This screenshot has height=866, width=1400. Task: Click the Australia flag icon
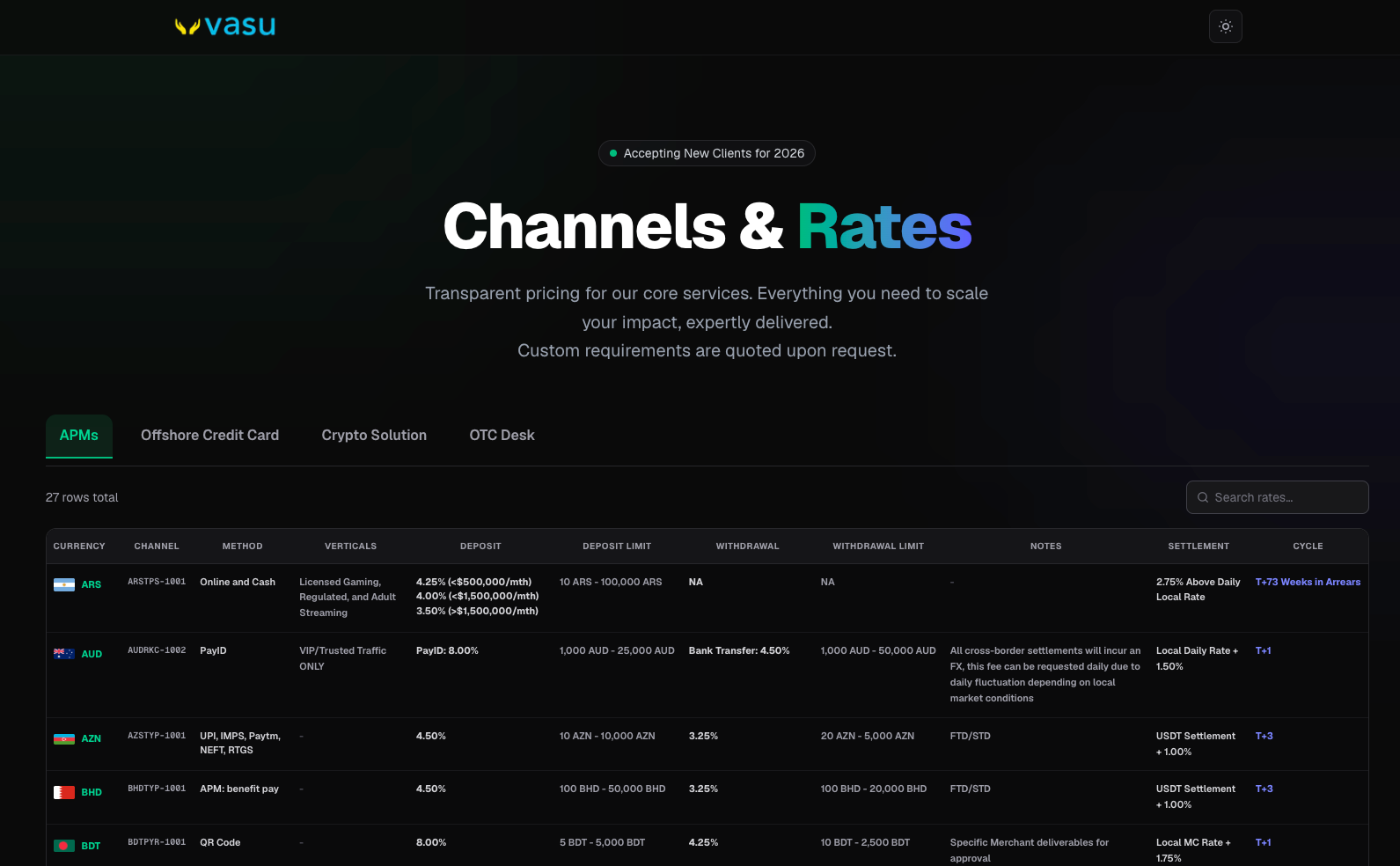(x=64, y=654)
